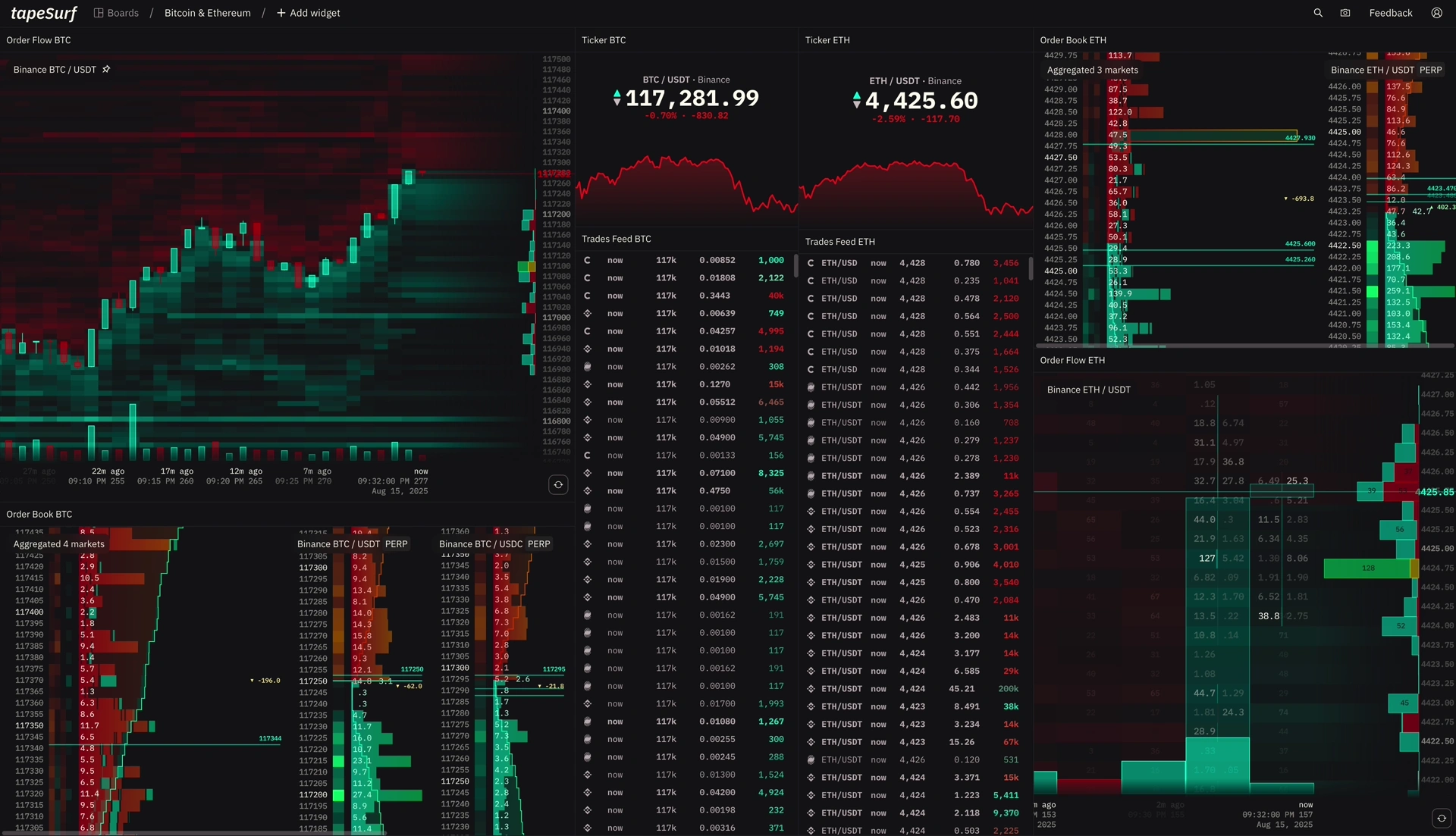Click plus icon to add widget
1456x836 pixels.
coord(281,13)
